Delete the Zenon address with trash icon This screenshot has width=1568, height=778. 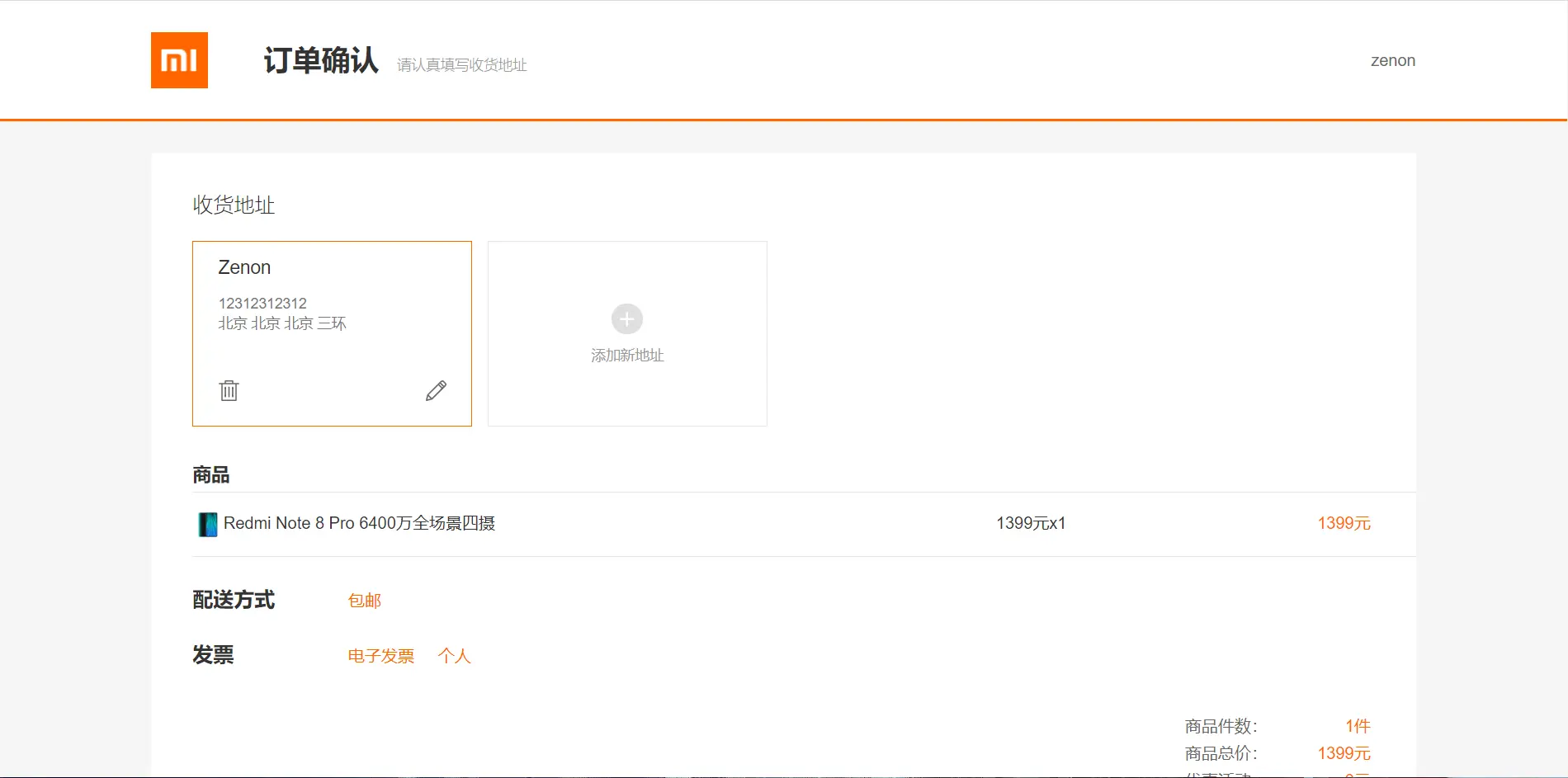pyautogui.click(x=229, y=390)
